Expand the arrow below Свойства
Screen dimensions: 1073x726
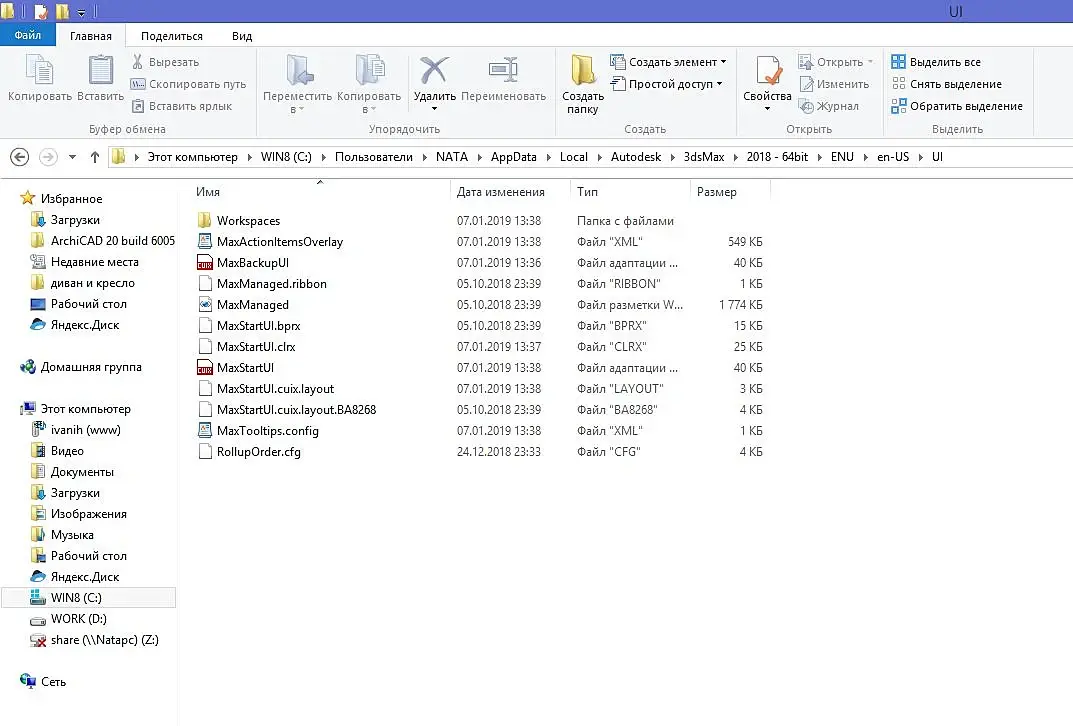tap(767, 109)
